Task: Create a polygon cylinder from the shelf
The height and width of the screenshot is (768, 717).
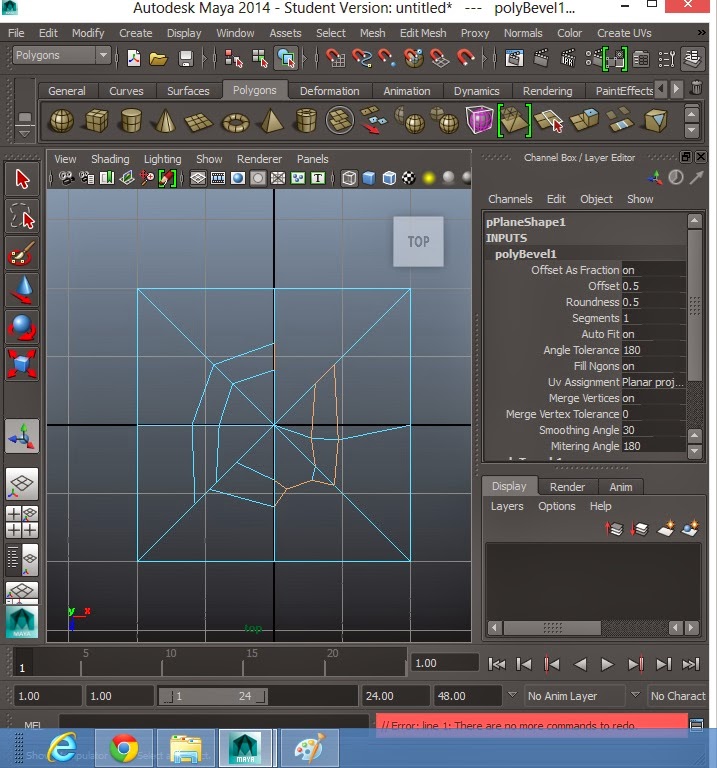Action: coord(131,120)
